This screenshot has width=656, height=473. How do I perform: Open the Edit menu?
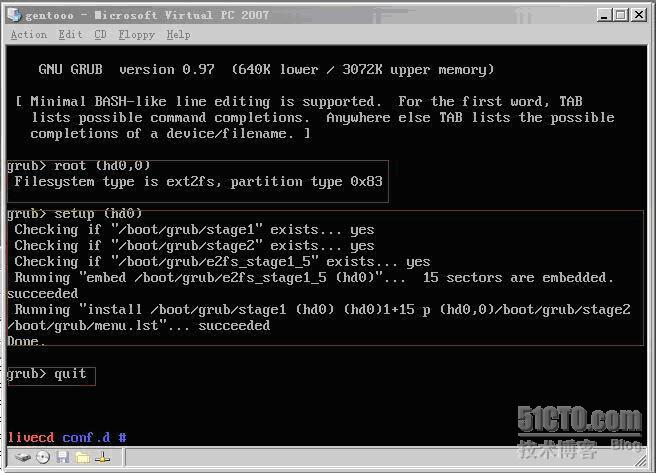[x=70, y=35]
